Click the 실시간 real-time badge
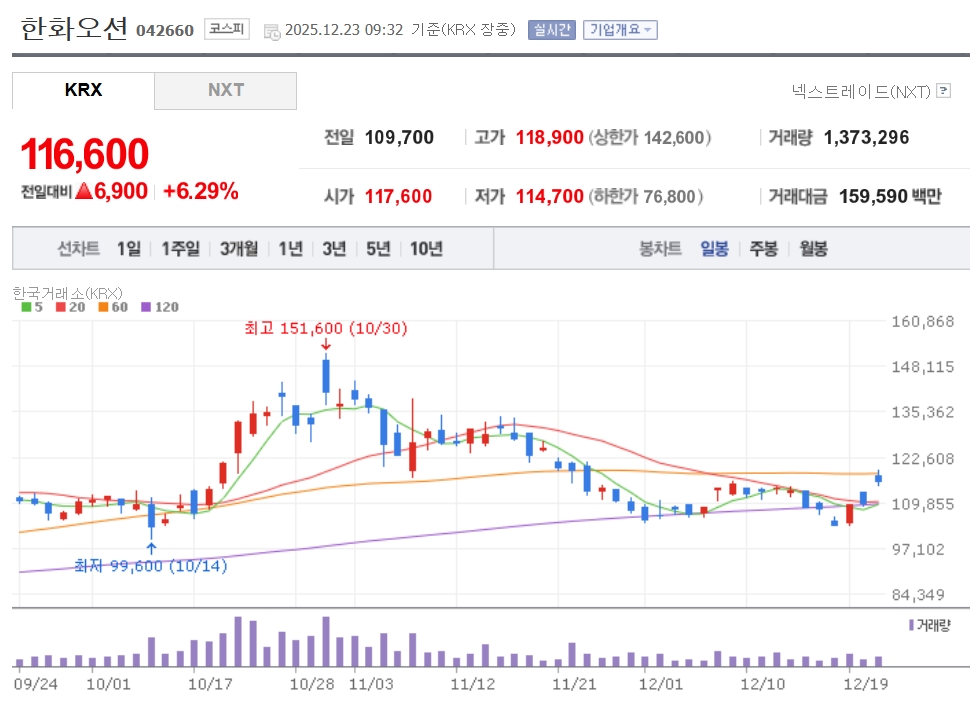This screenshot has width=970, height=710. (x=551, y=29)
